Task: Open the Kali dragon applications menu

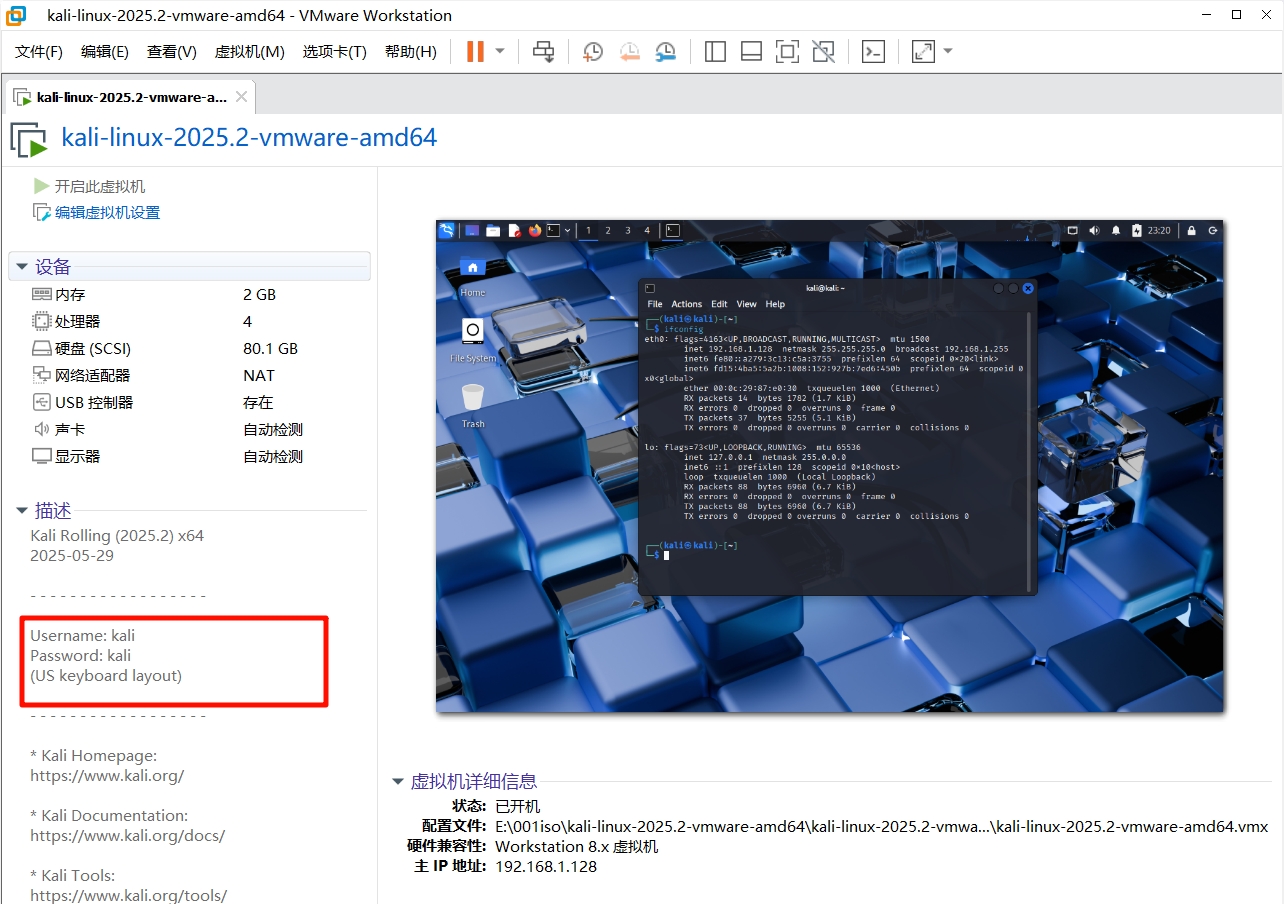Action: pyautogui.click(x=447, y=230)
